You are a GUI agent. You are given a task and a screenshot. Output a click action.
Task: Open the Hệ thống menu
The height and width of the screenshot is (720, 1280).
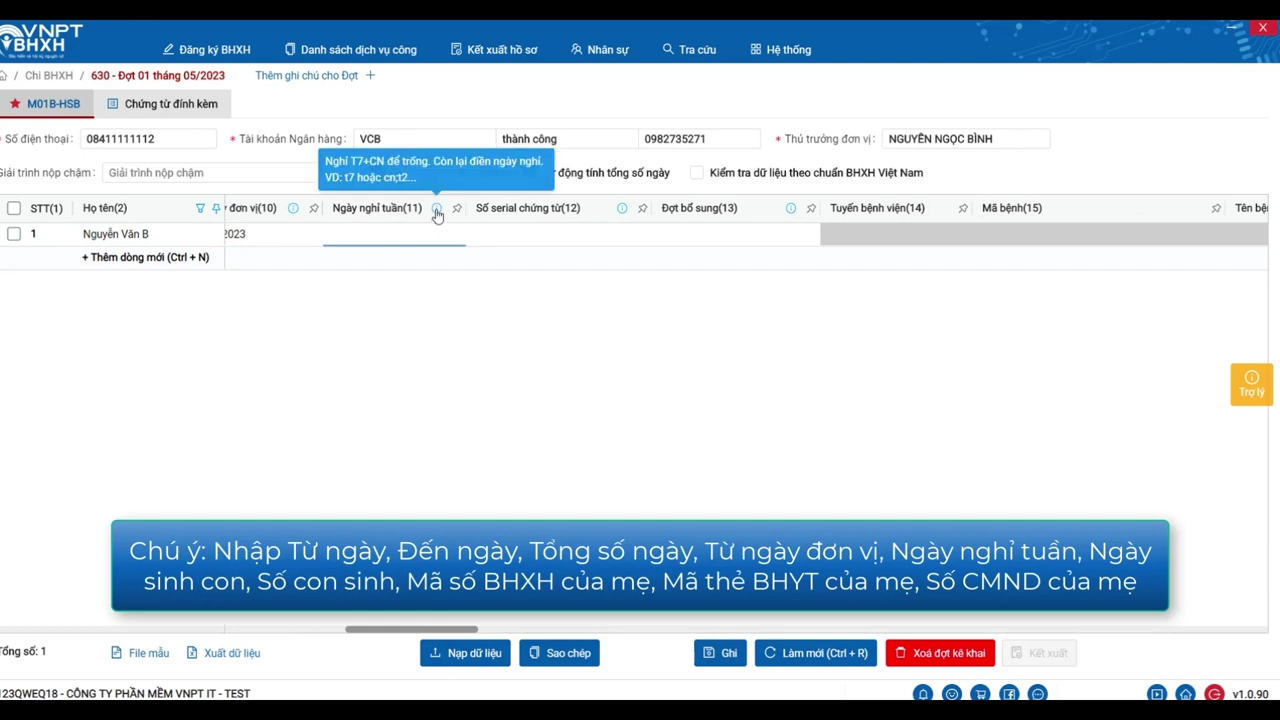(780, 49)
